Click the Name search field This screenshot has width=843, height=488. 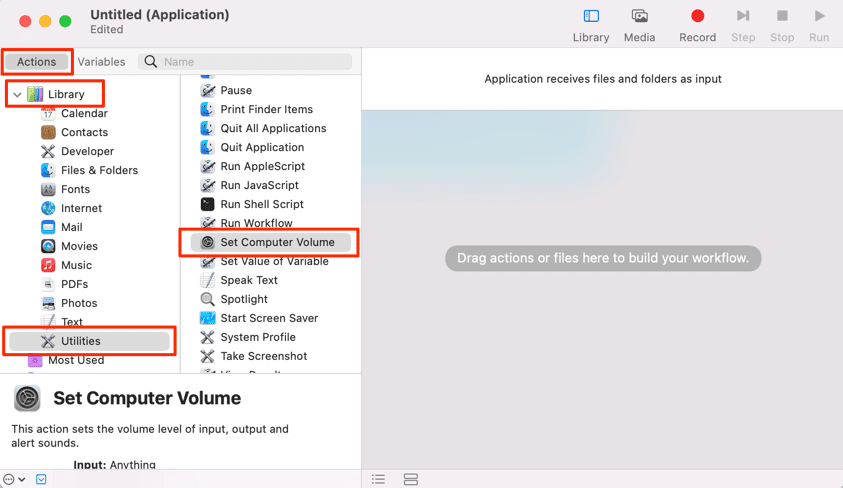(x=245, y=62)
